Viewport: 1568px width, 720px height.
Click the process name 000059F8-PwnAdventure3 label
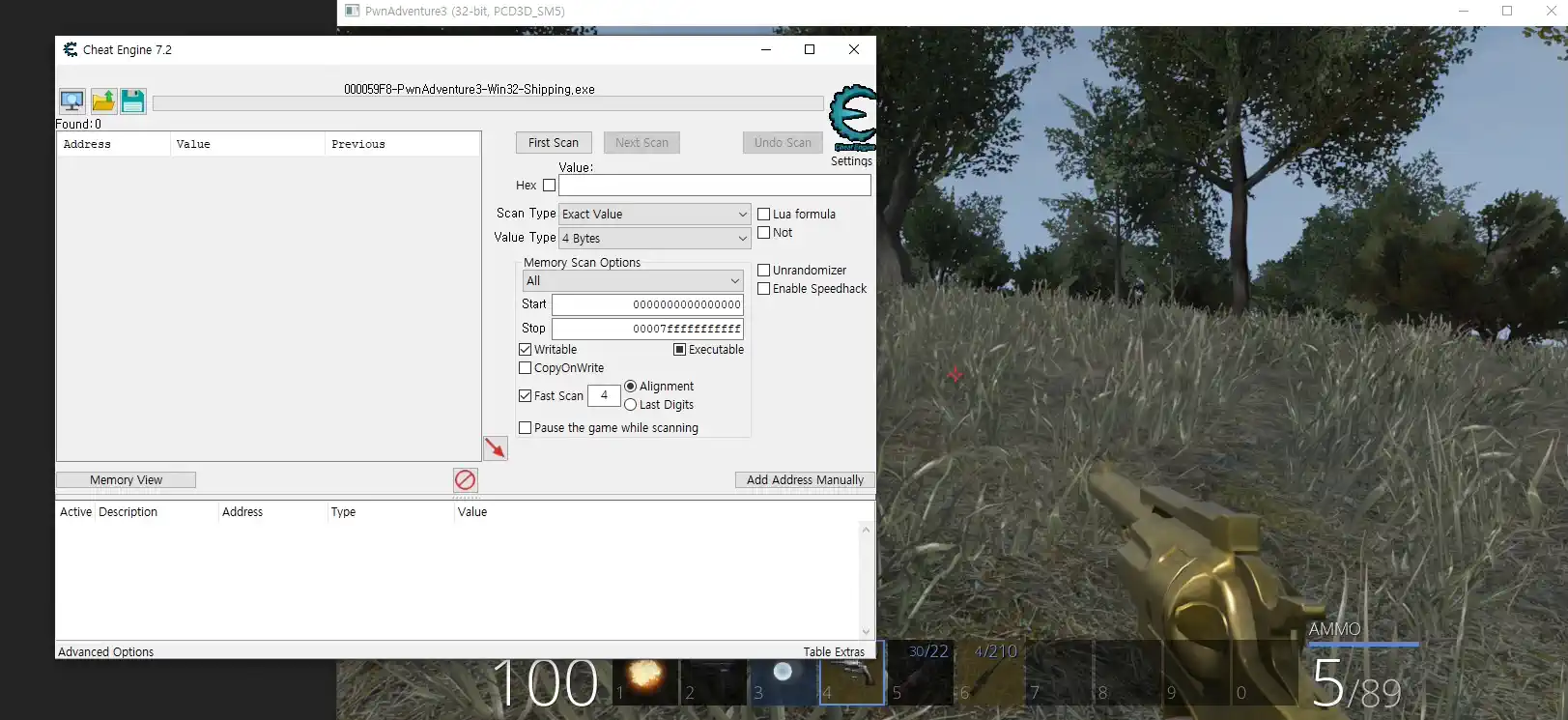pyautogui.click(x=470, y=89)
